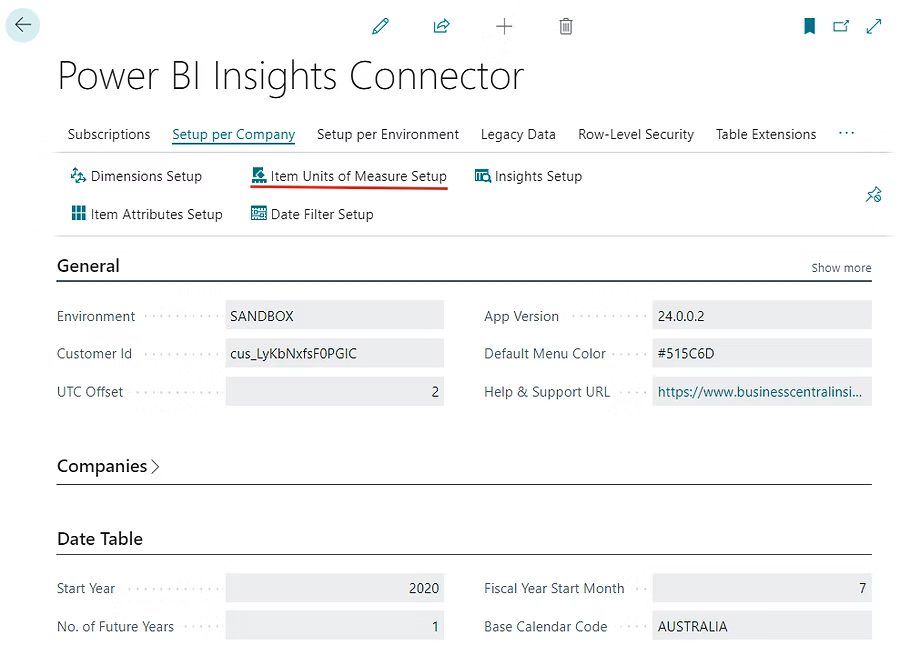The image size is (900, 654).
Task: Click the Base Calendar Code field
Action: [x=761, y=626]
